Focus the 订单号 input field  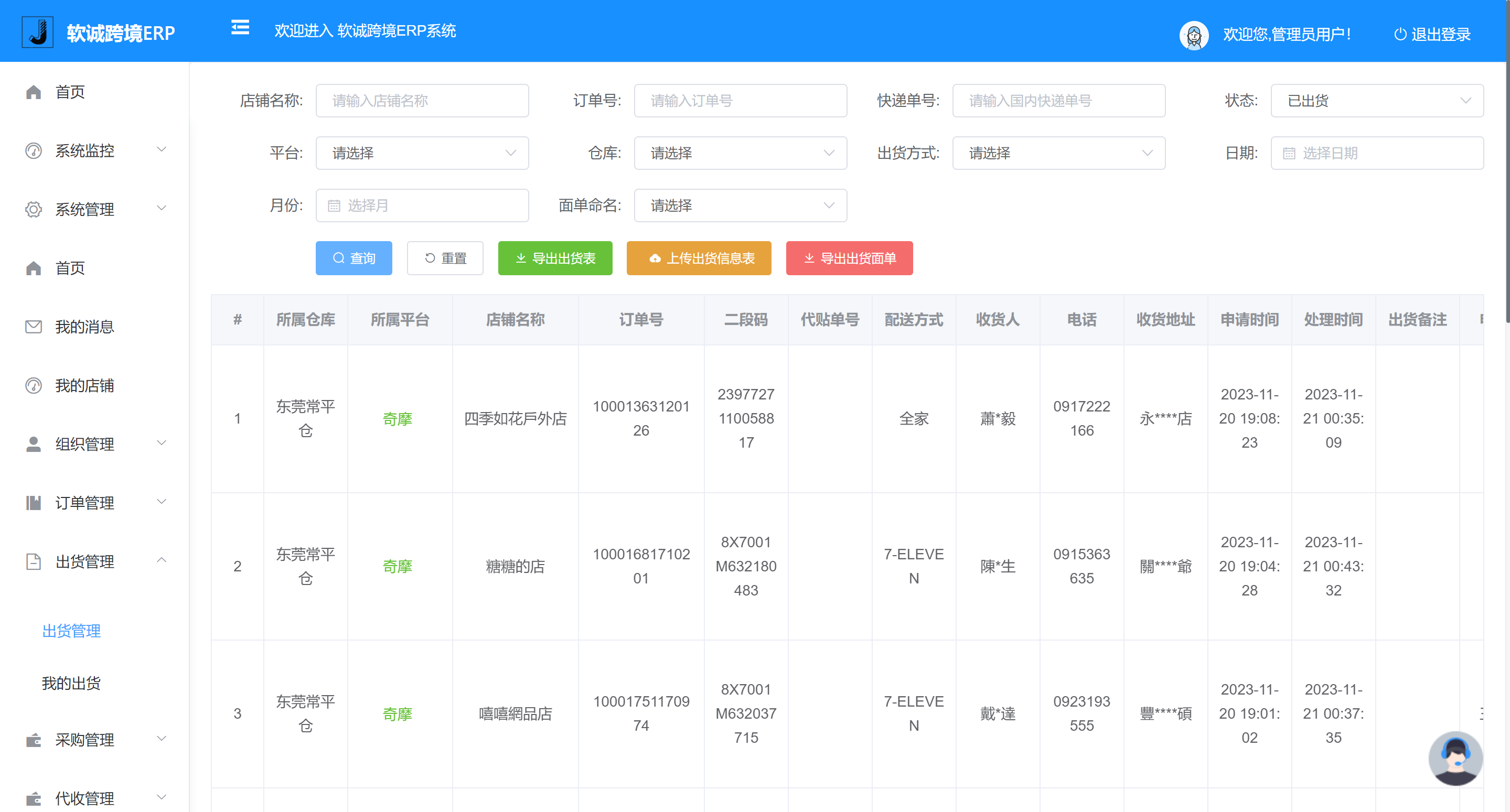741,101
